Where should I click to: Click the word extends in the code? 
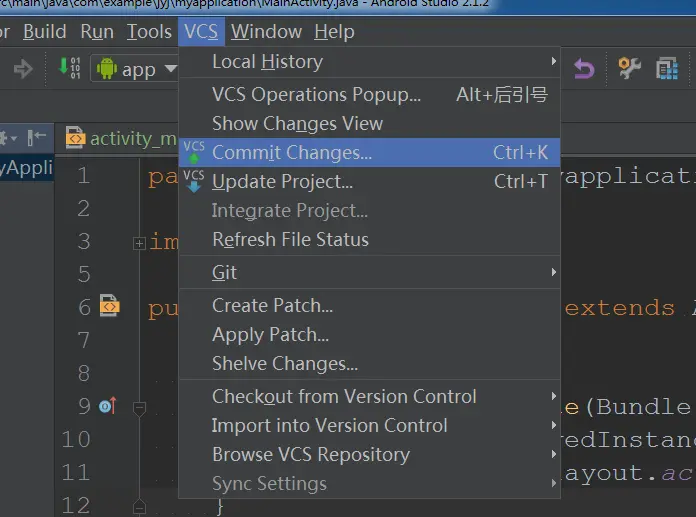coord(620,308)
